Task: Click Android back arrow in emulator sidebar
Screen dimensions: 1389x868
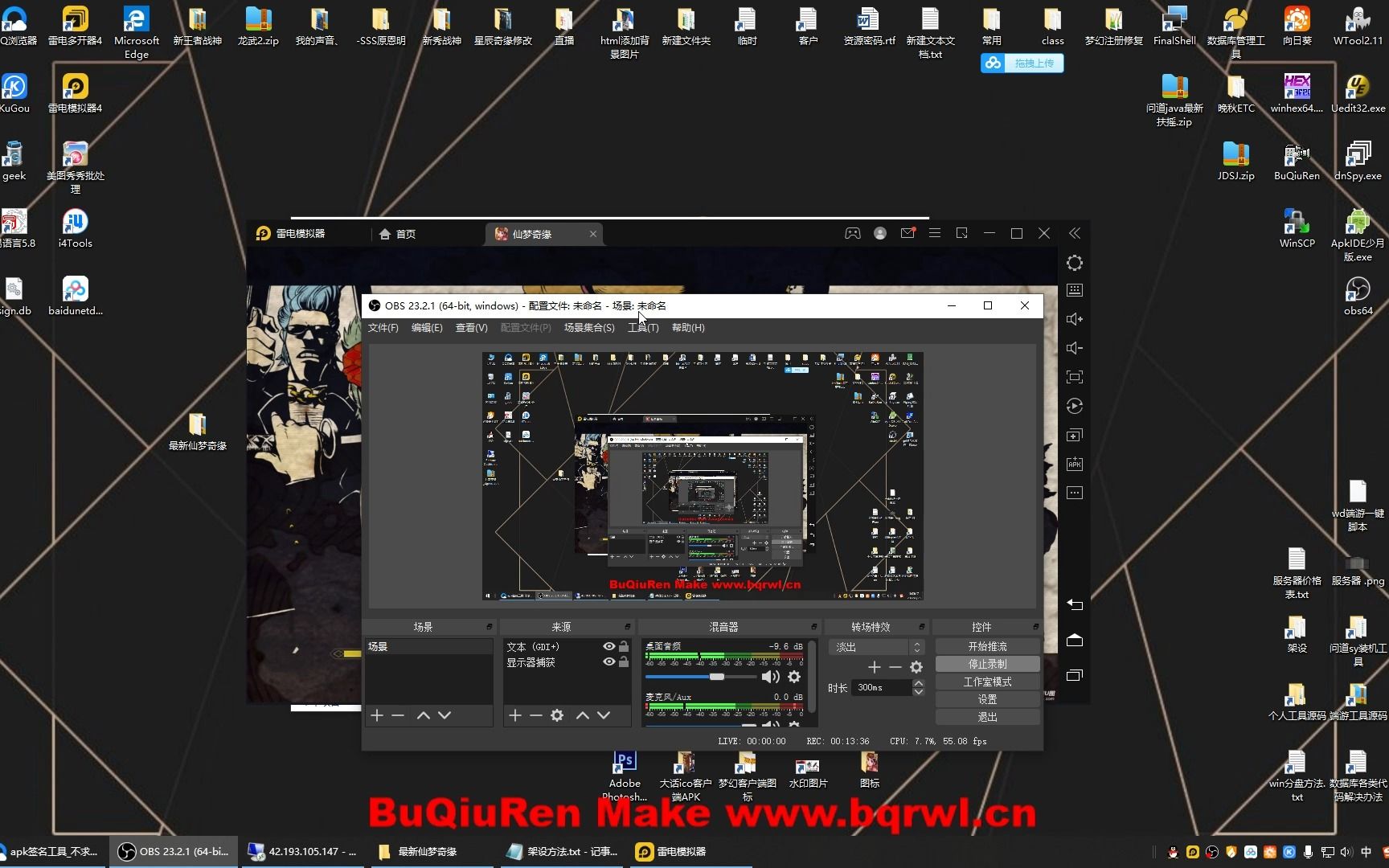Action: [x=1075, y=604]
